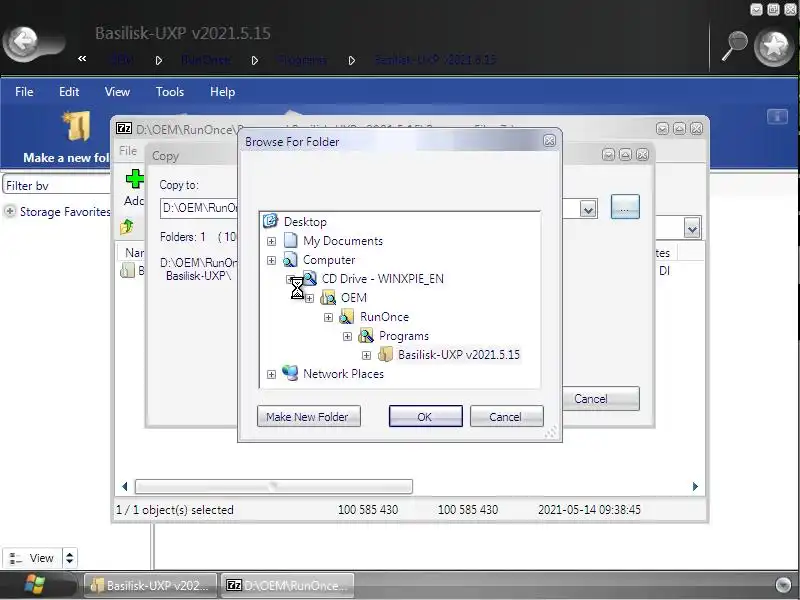Open the Copy to path dropdown arrow

[588, 209]
